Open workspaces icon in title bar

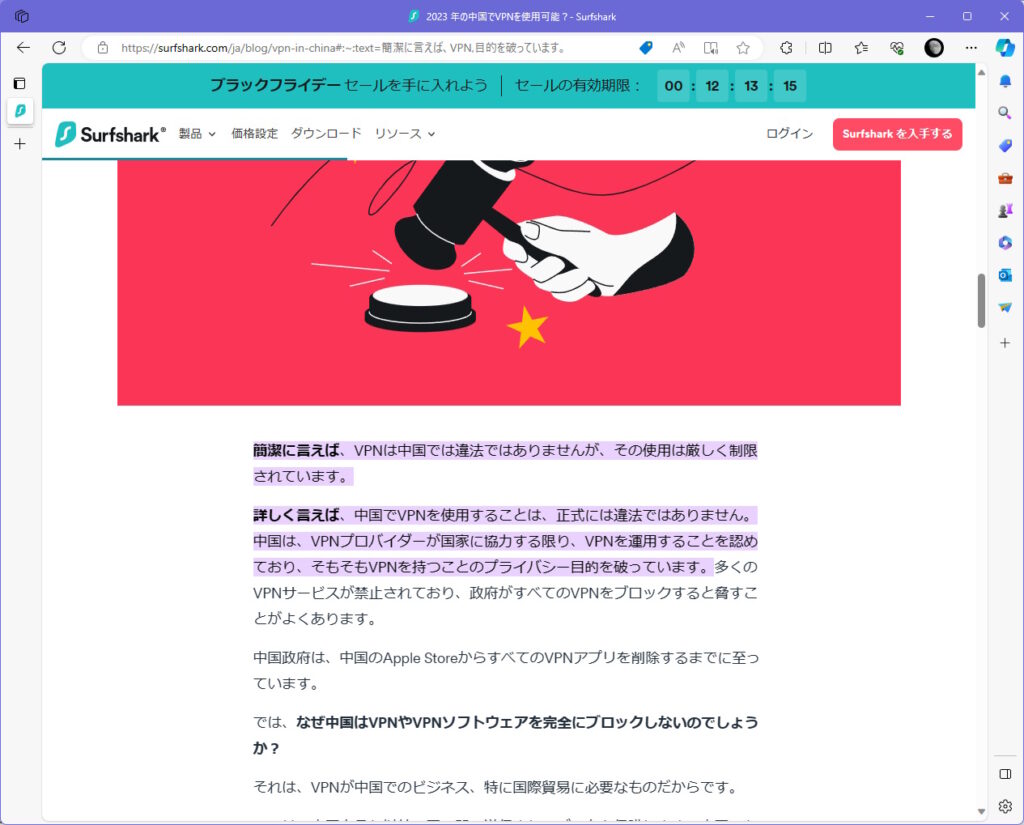[22, 16]
